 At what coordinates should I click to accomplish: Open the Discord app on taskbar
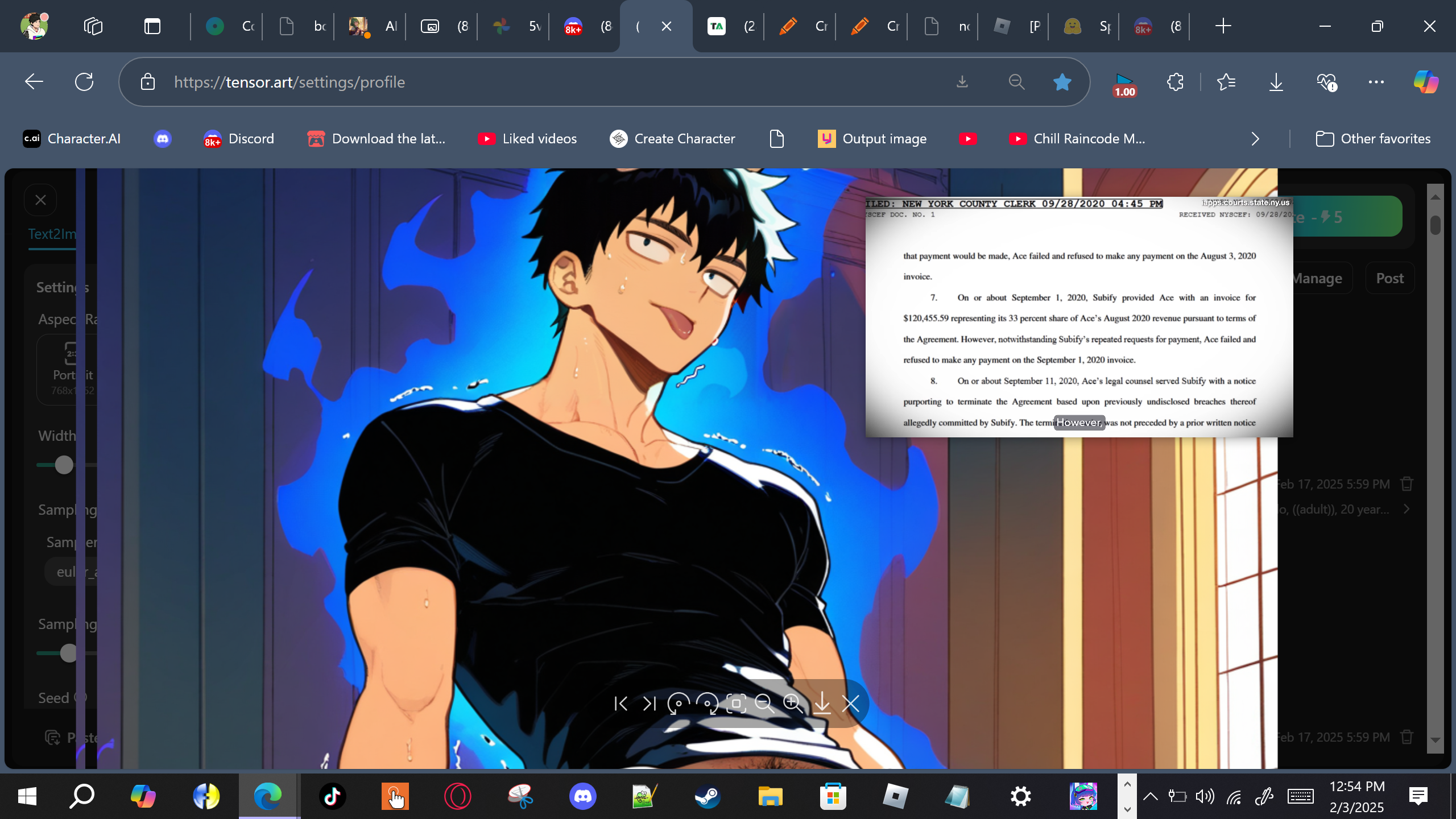coord(582,796)
